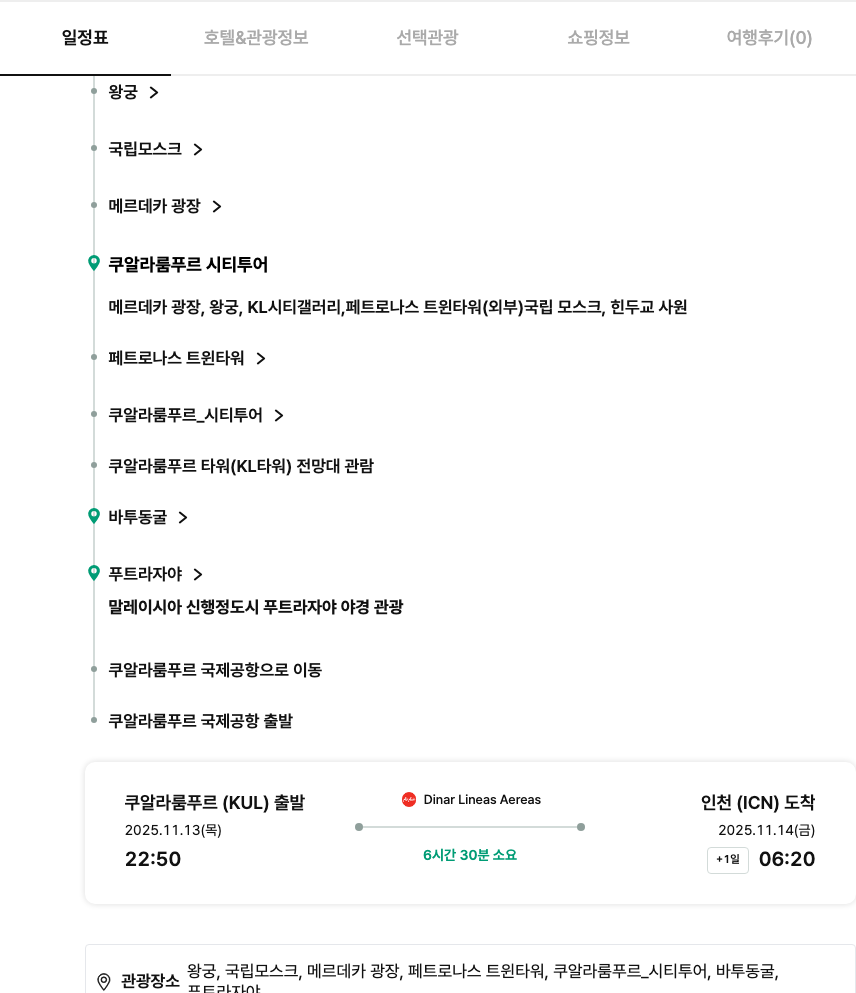Expand the 푸트라자야 chevron arrow
This screenshot has height=993, width=856.
pos(198,574)
